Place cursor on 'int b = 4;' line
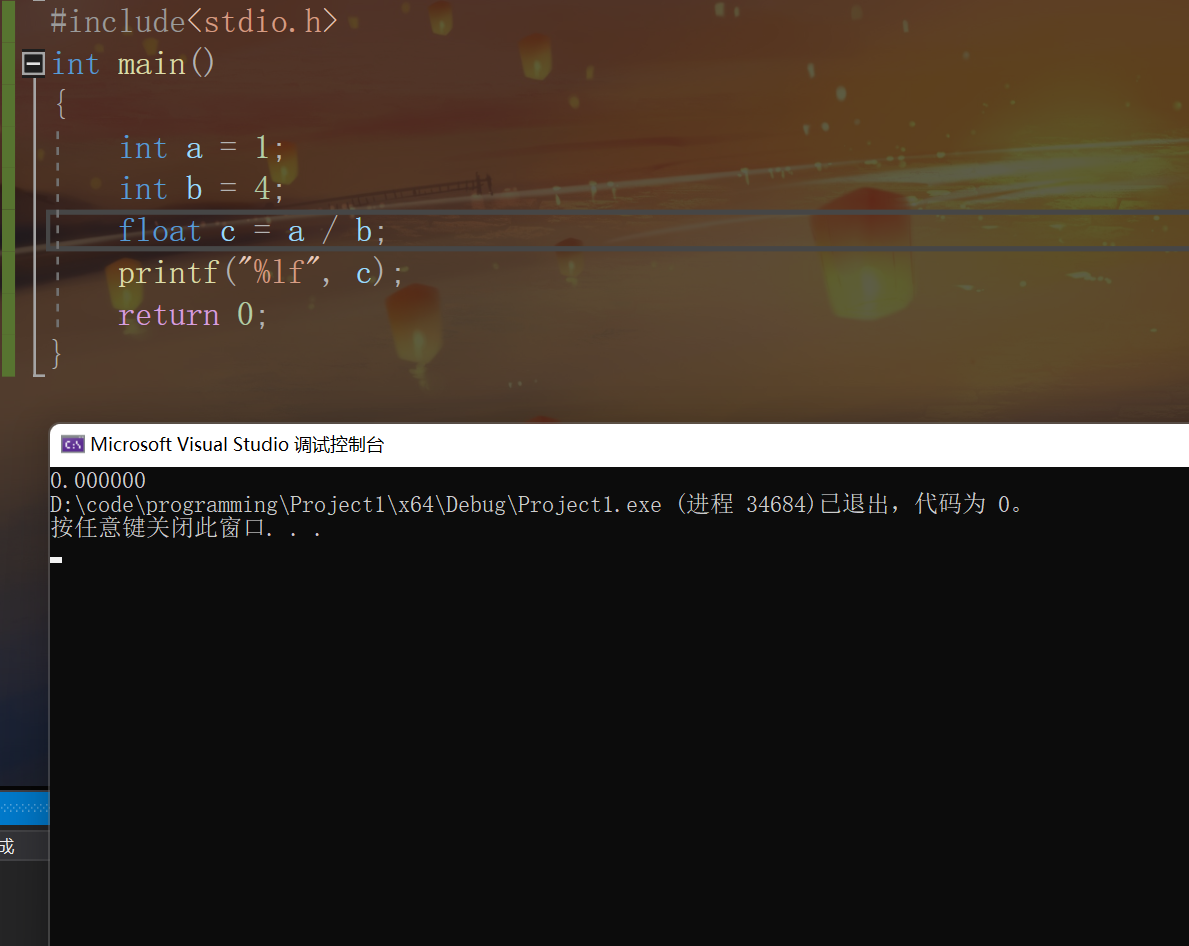Image resolution: width=1189 pixels, height=946 pixels. tap(201, 189)
